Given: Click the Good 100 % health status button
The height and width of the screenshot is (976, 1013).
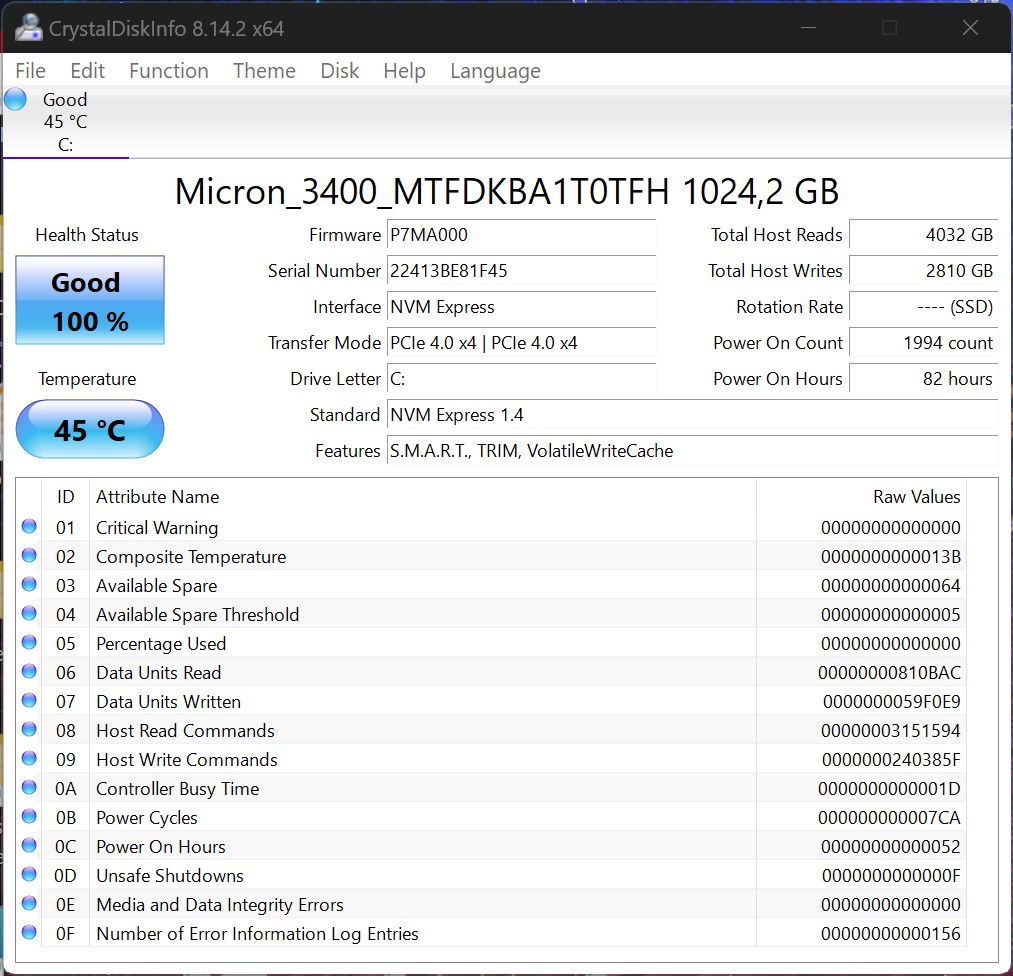Looking at the screenshot, I should pyautogui.click(x=90, y=300).
